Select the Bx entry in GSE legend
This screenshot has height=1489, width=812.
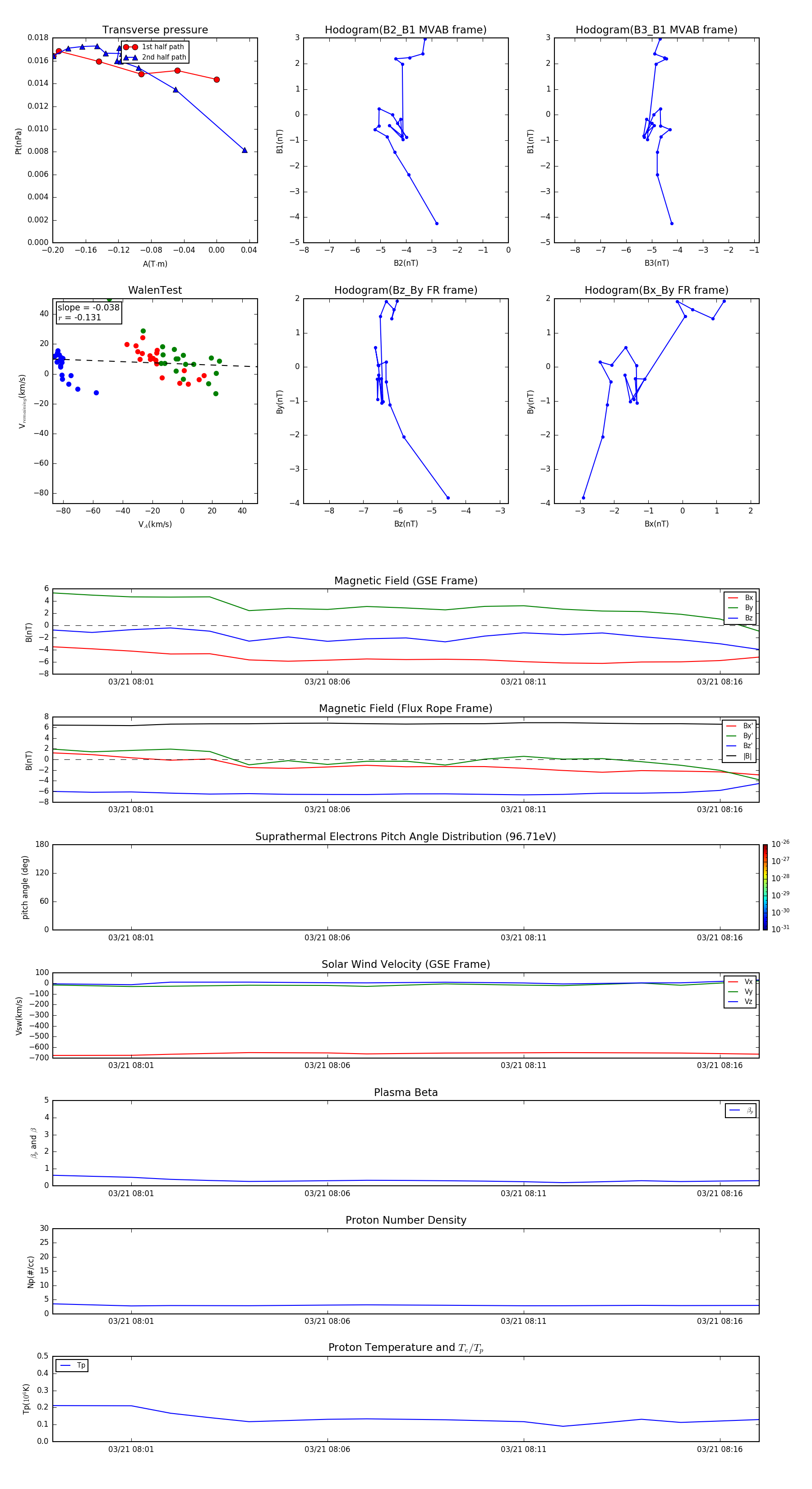coord(740,598)
